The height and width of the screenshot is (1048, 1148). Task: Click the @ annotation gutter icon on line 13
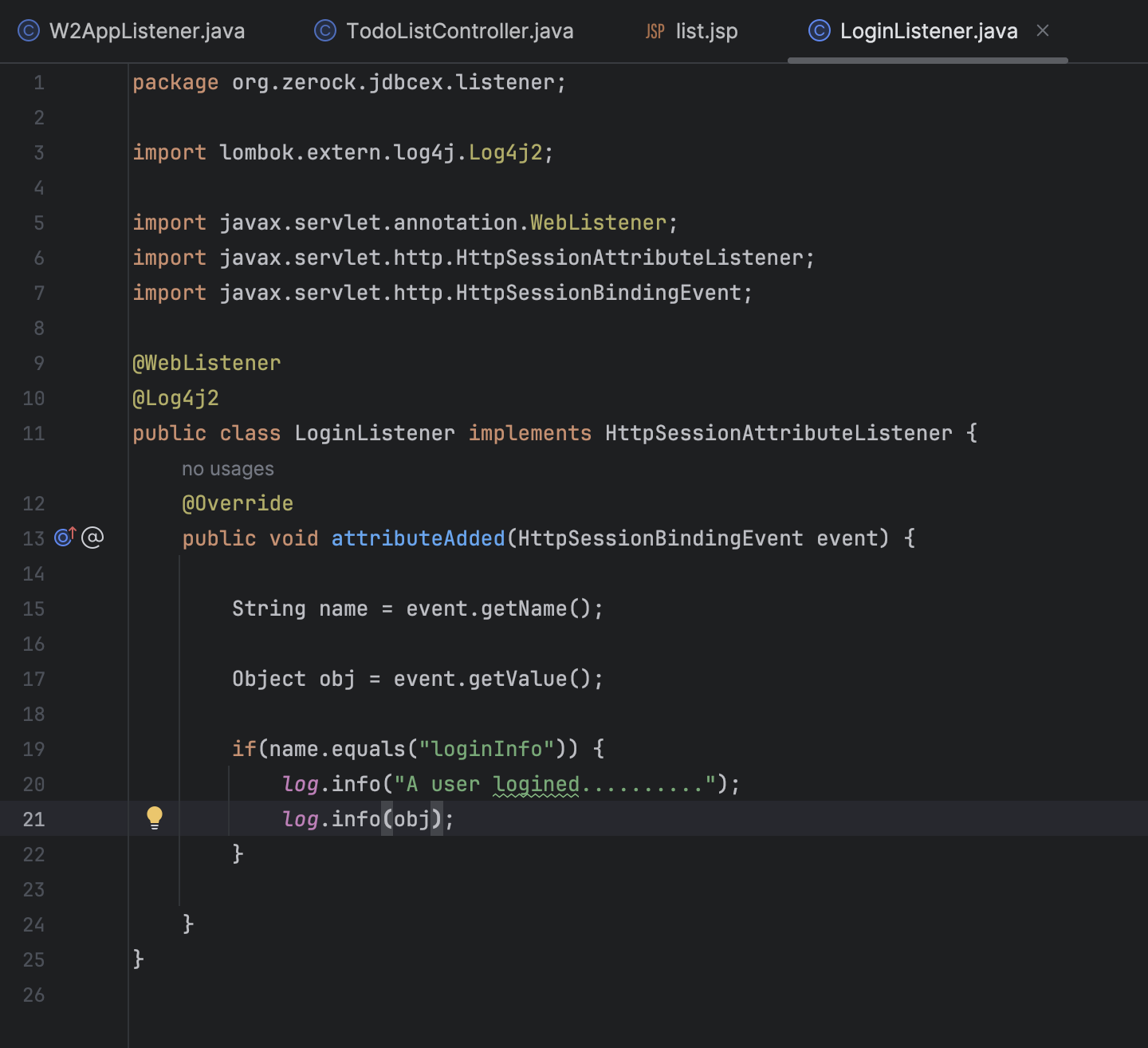[92, 538]
